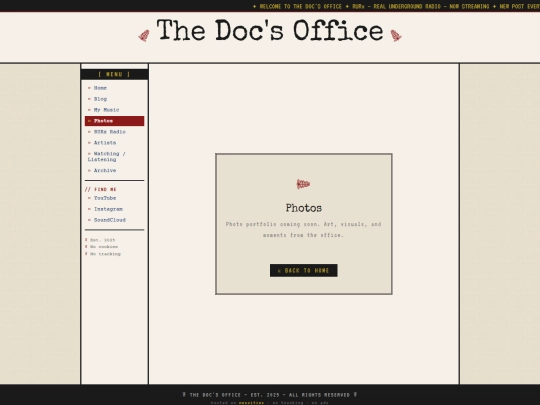The height and width of the screenshot is (405, 540).
Task: Click the red icon left of the title
Action: pyautogui.click(x=144, y=35)
